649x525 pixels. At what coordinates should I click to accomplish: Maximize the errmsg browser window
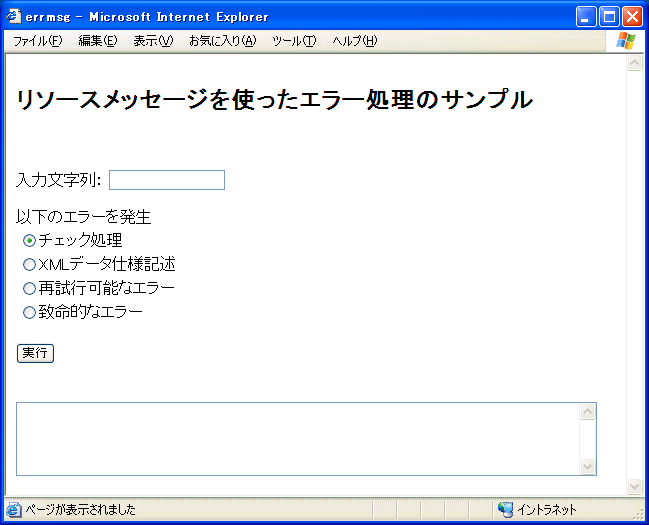(x=609, y=17)
